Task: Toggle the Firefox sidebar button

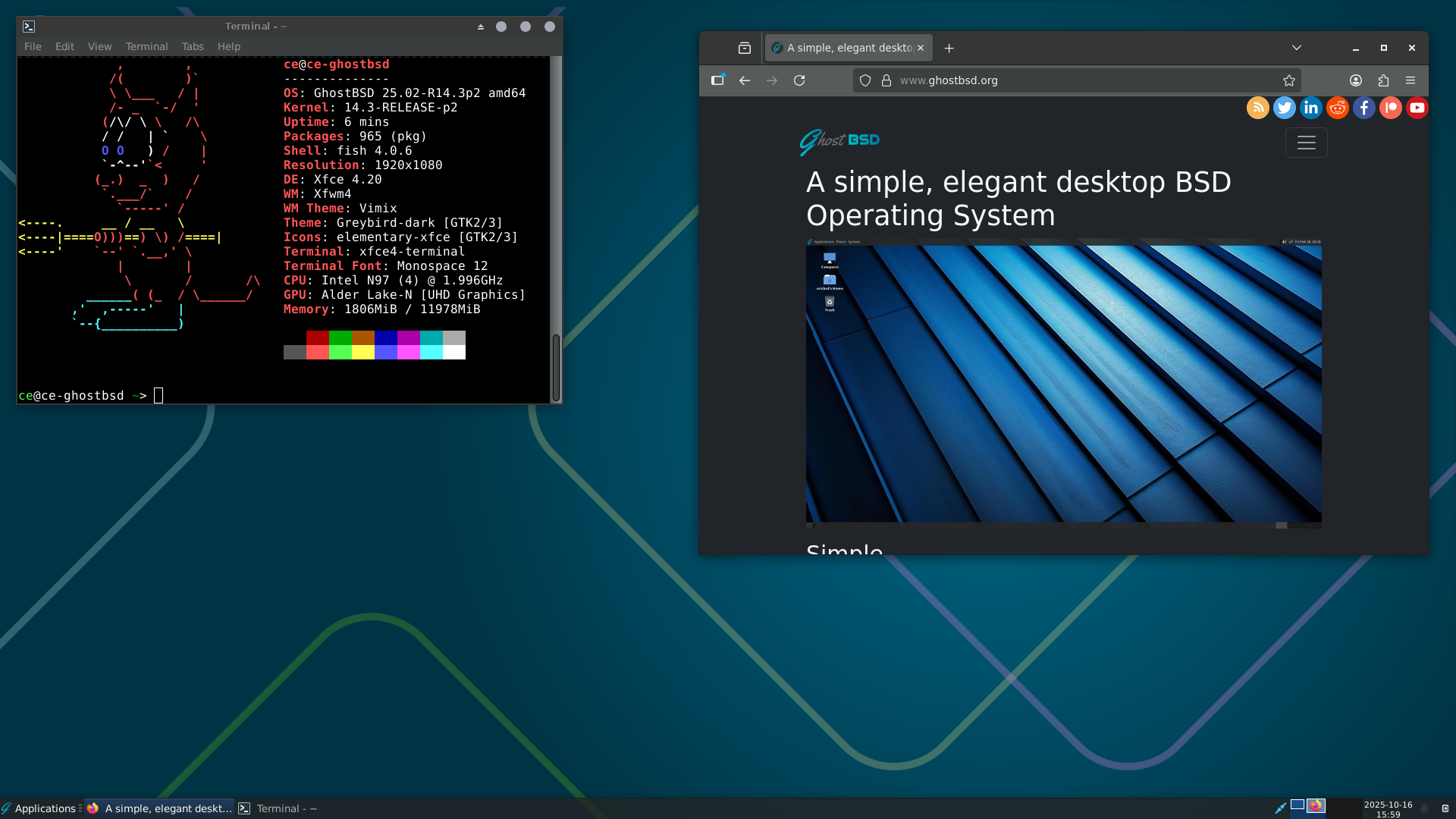Action: tap(717, 80)
